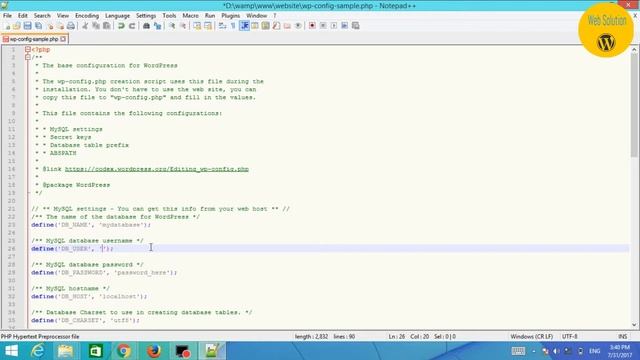
Task: Close the wp-config-sample.php tab
Action: click(x=63, y=39)
